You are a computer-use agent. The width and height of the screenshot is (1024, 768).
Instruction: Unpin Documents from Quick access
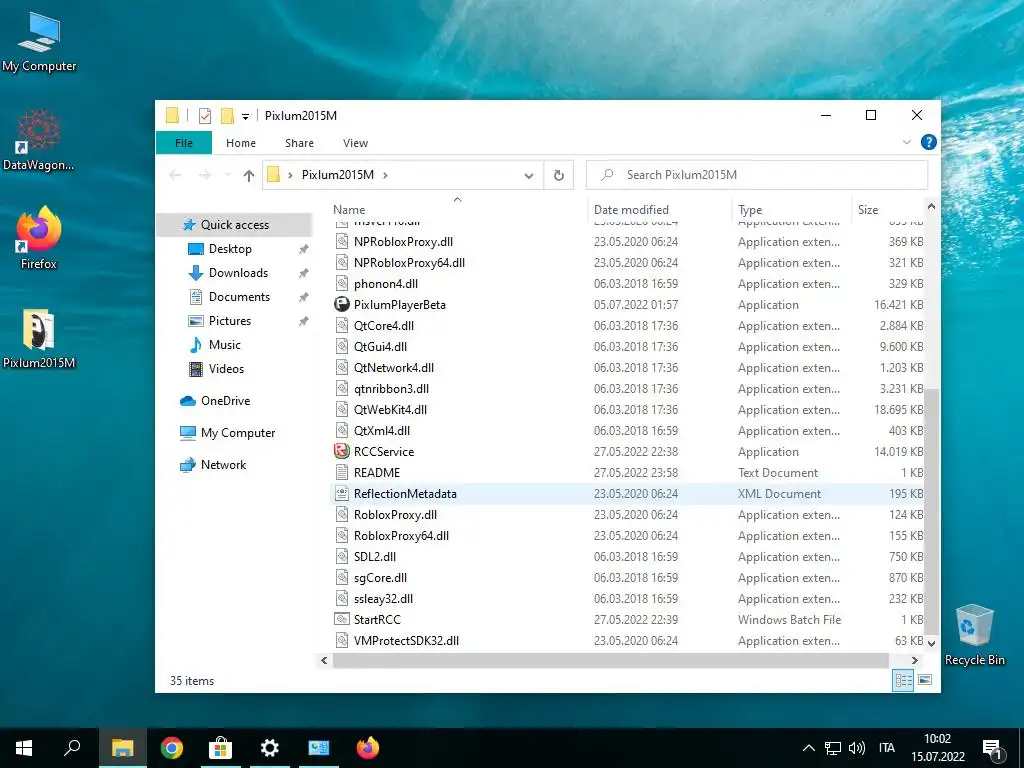pos(303,297)
